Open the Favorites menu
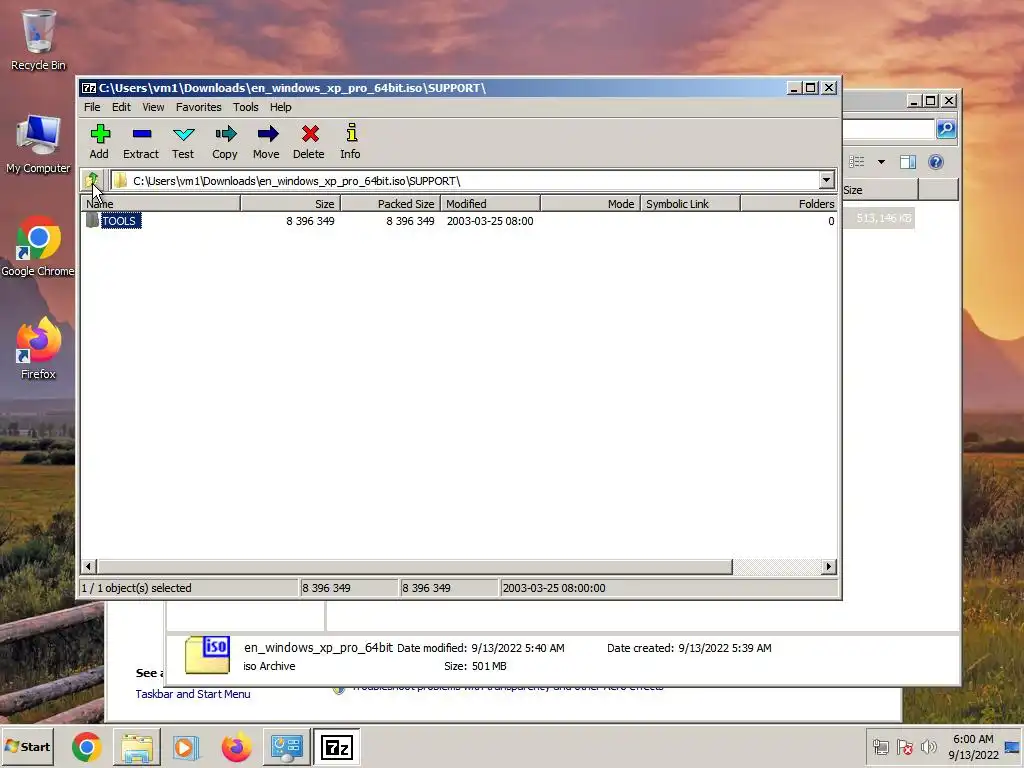 click(x=199, y=107)
